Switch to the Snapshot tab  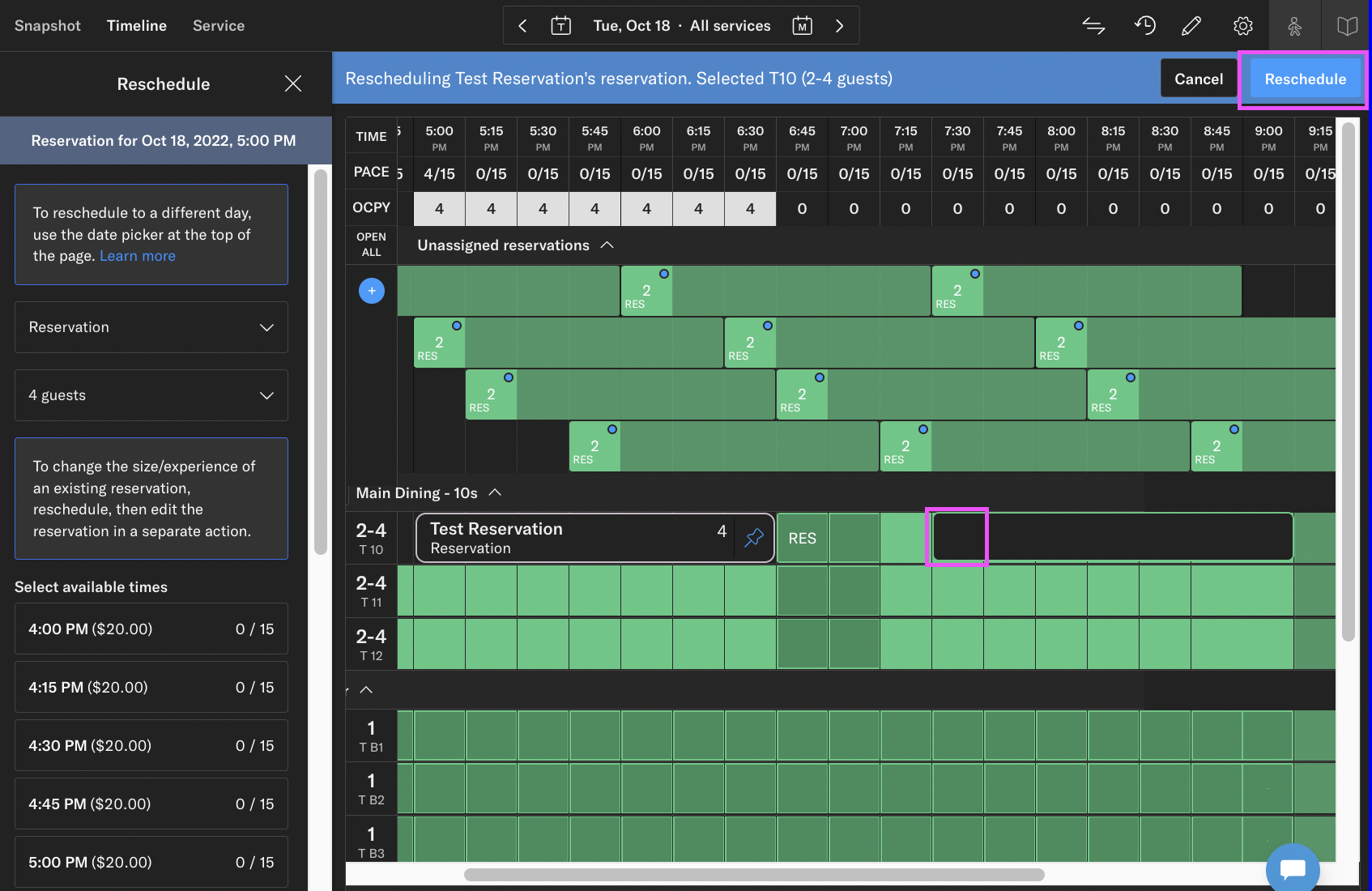(x=48, y=26)
